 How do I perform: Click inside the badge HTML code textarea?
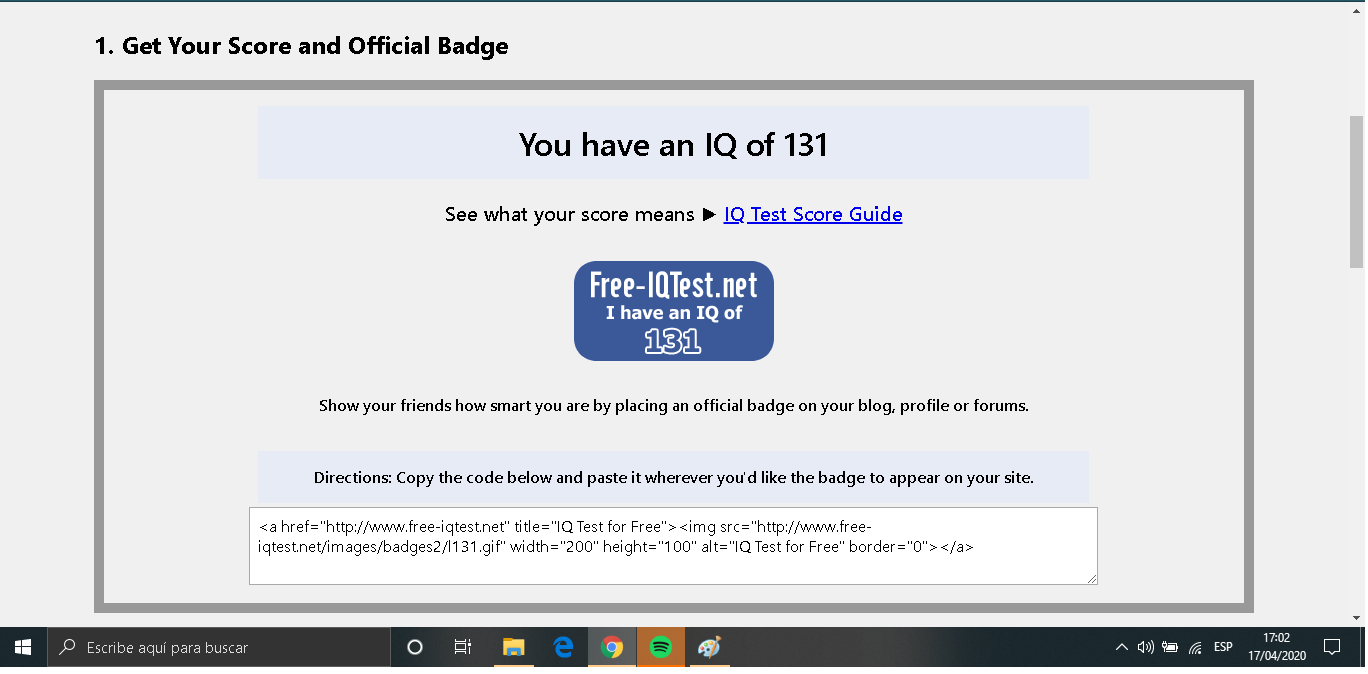coord(673,546)
